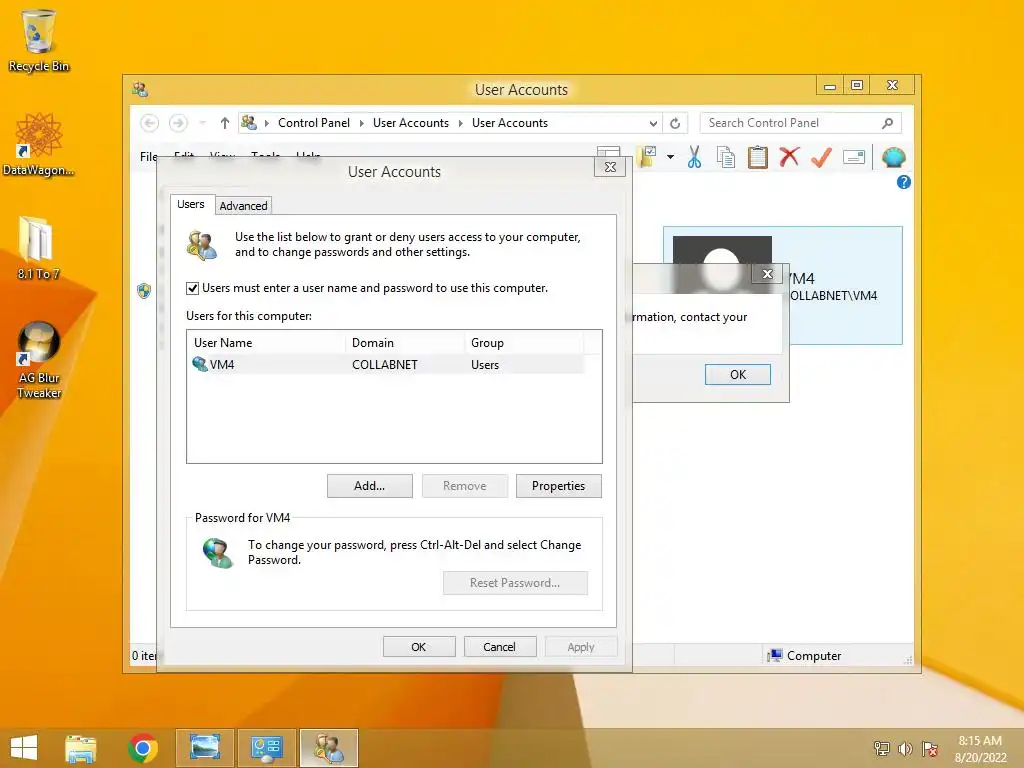Launch Google Chrome from the taskbar
Screen dimensions: 1024x768
143,748
